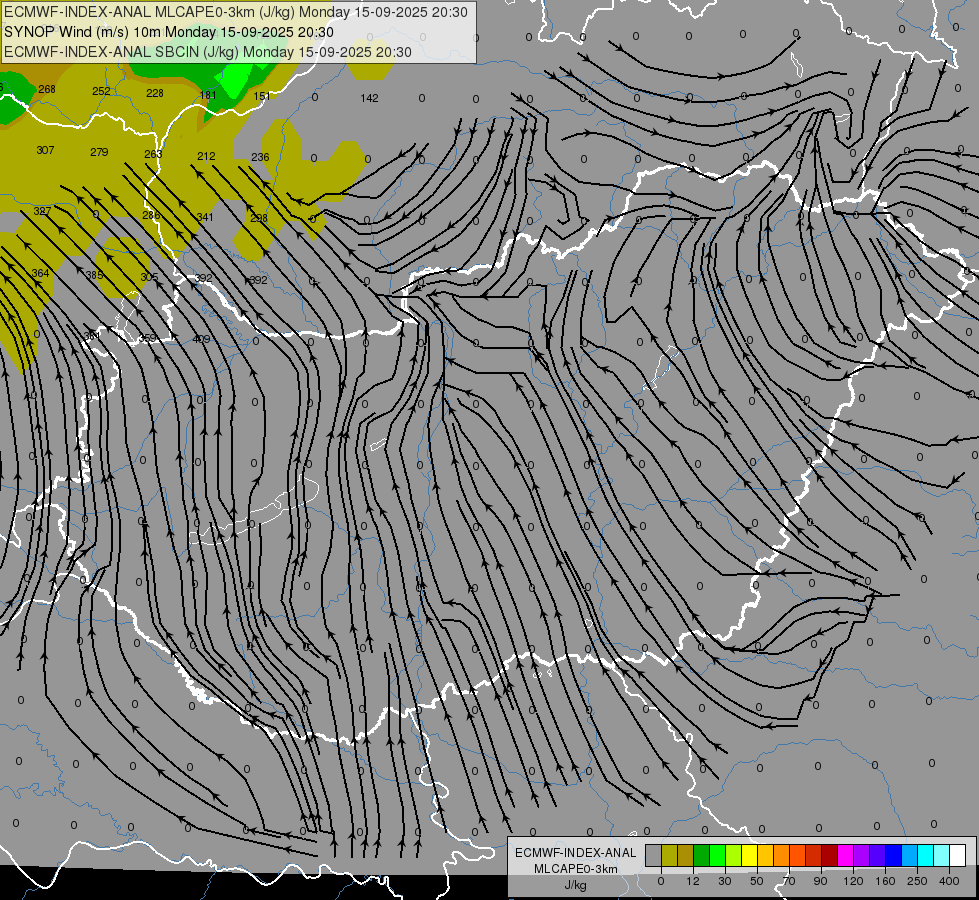979x900 pixels.
Task: Click the pale cyan legend swatch
Action: pos(942,855)
